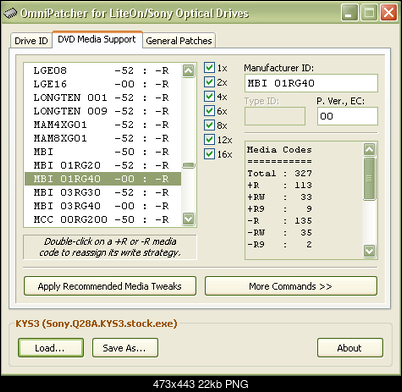Toggle the 8x speed checkbox

coord(209,125)
